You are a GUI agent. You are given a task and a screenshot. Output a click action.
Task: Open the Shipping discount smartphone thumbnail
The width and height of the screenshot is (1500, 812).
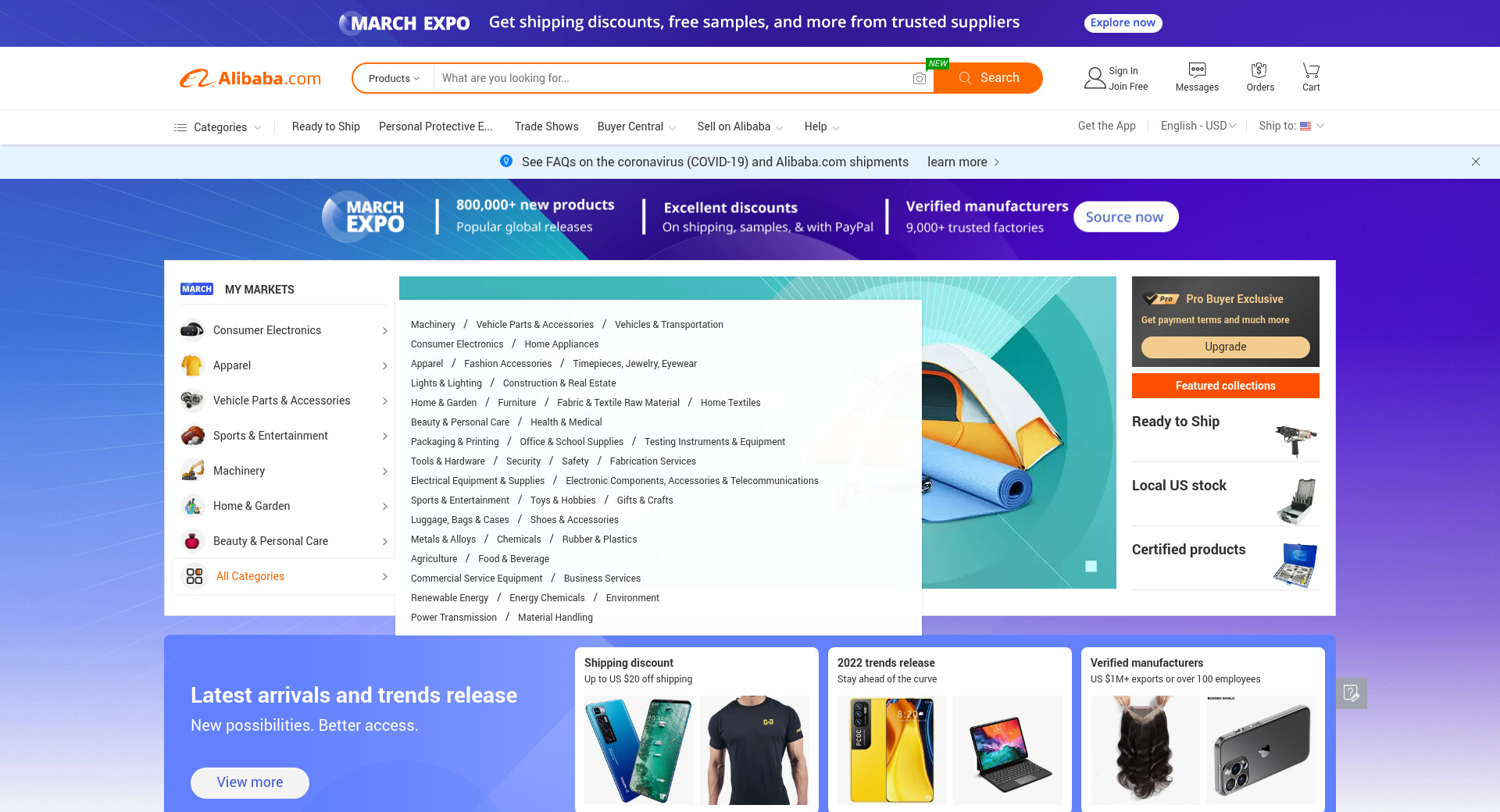point(639,750)
